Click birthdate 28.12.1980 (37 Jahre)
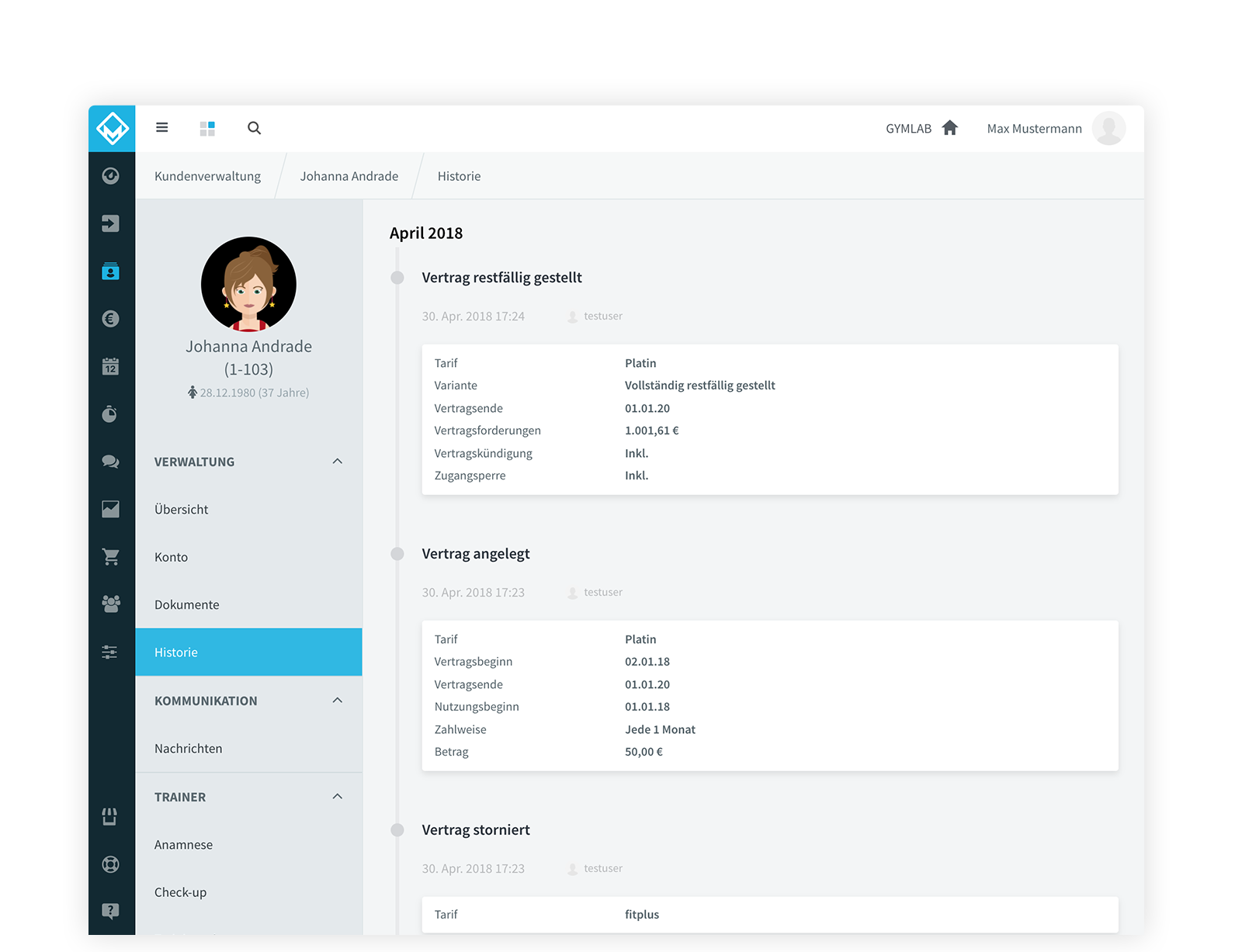 [x=255, y=393]
